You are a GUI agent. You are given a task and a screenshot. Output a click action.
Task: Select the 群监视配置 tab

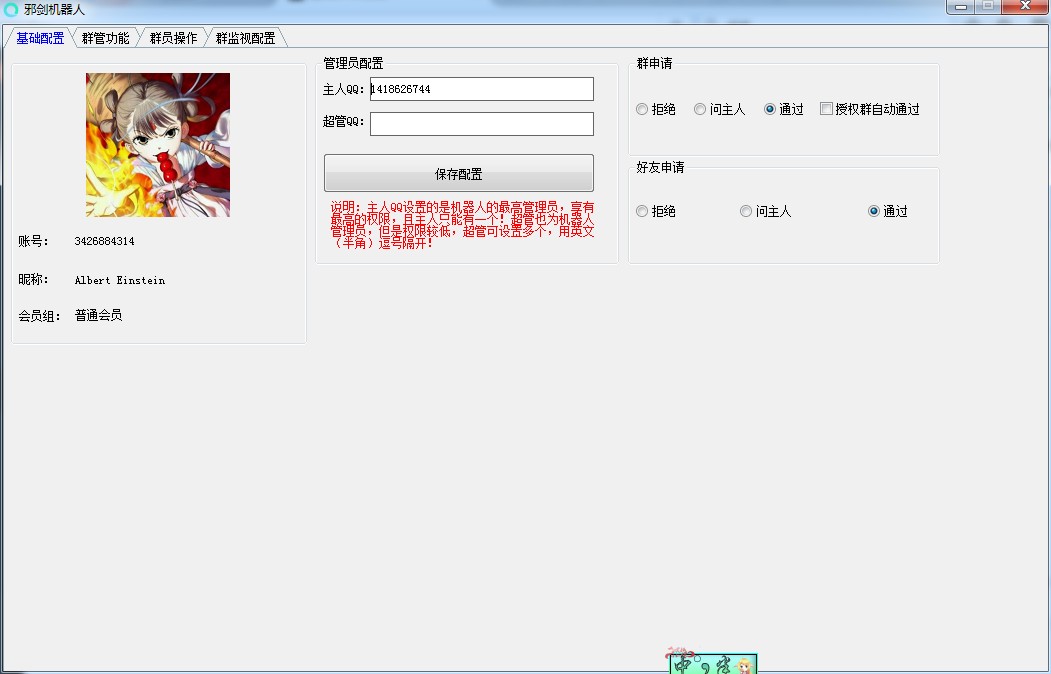coord(245,38)
